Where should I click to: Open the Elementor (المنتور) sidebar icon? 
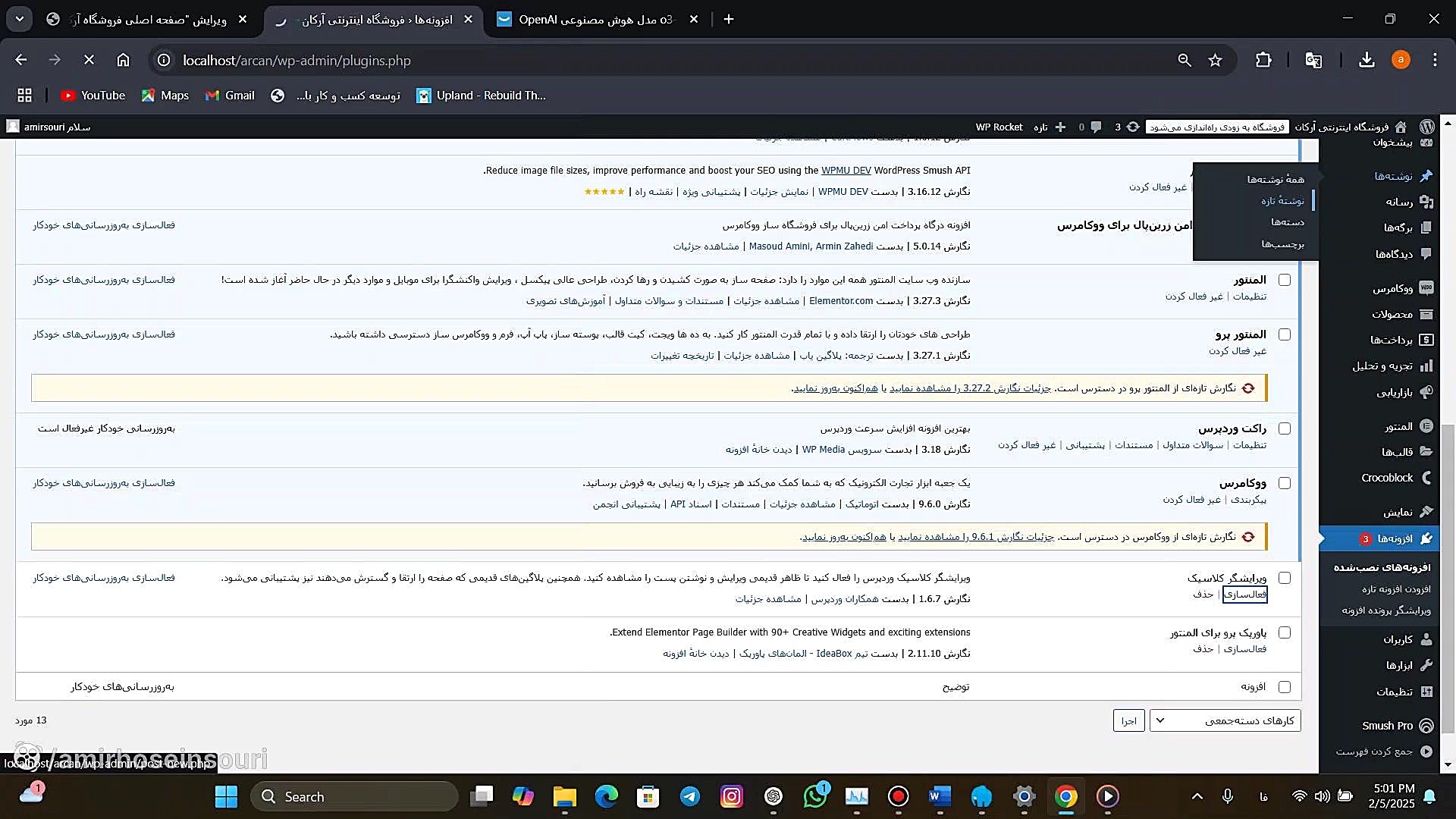[1426, 426]
